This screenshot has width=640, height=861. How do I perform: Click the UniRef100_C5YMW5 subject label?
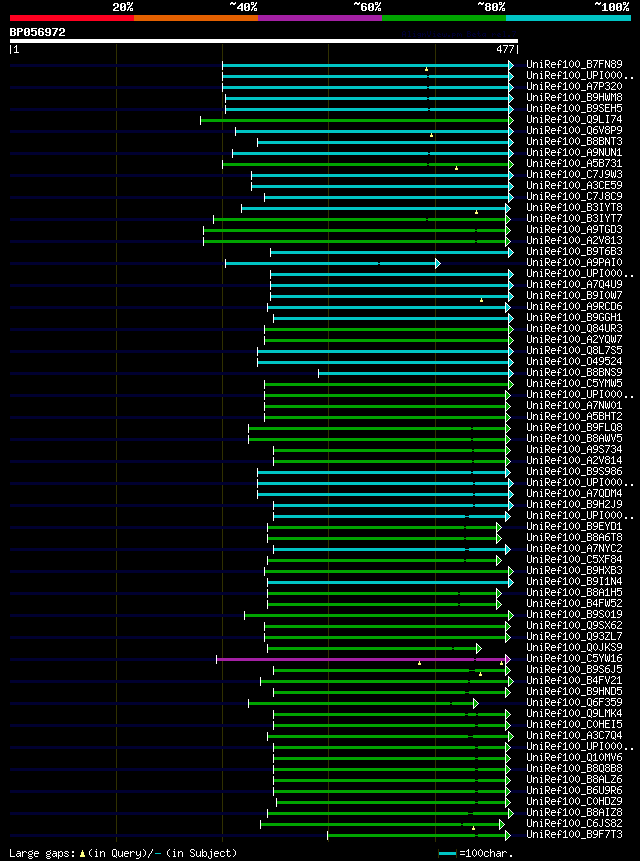point(574,383)
